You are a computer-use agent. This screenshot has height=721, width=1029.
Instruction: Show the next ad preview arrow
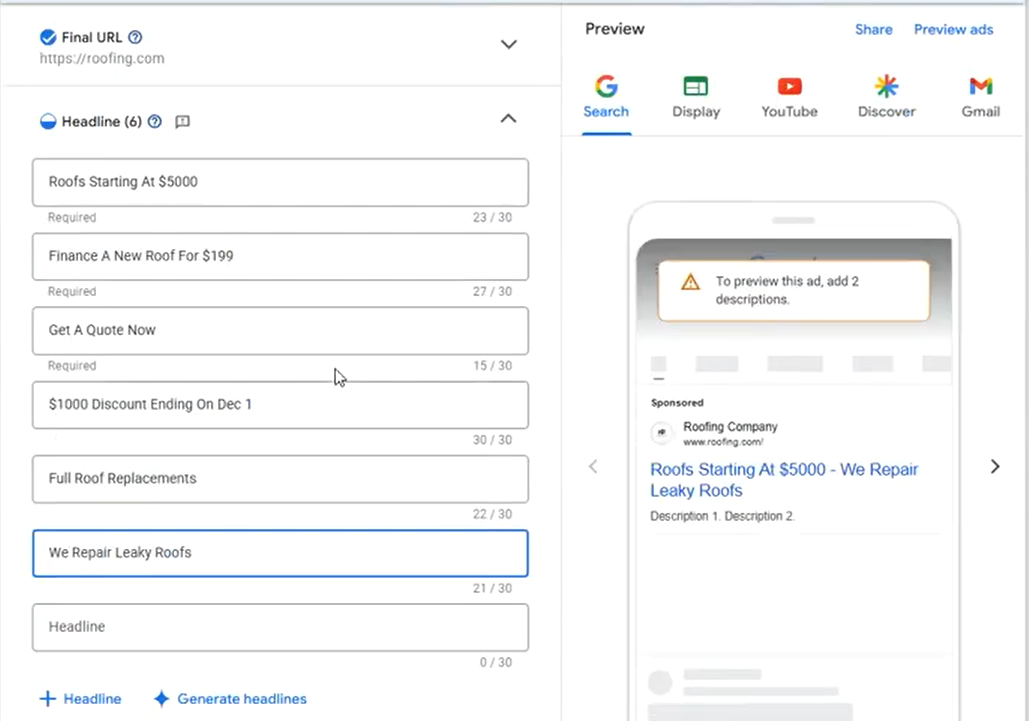pos(994,466)
